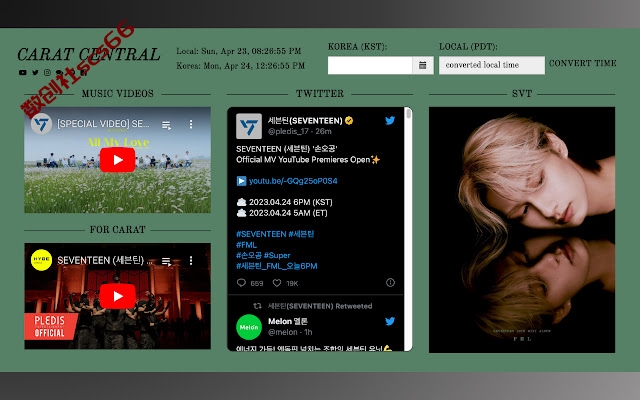The width and height of the screenshot is (640, 400).
Task: Play the SEVENTEEN HYBE Labels video
Action: pyautogui.click(x=117, y=296)
